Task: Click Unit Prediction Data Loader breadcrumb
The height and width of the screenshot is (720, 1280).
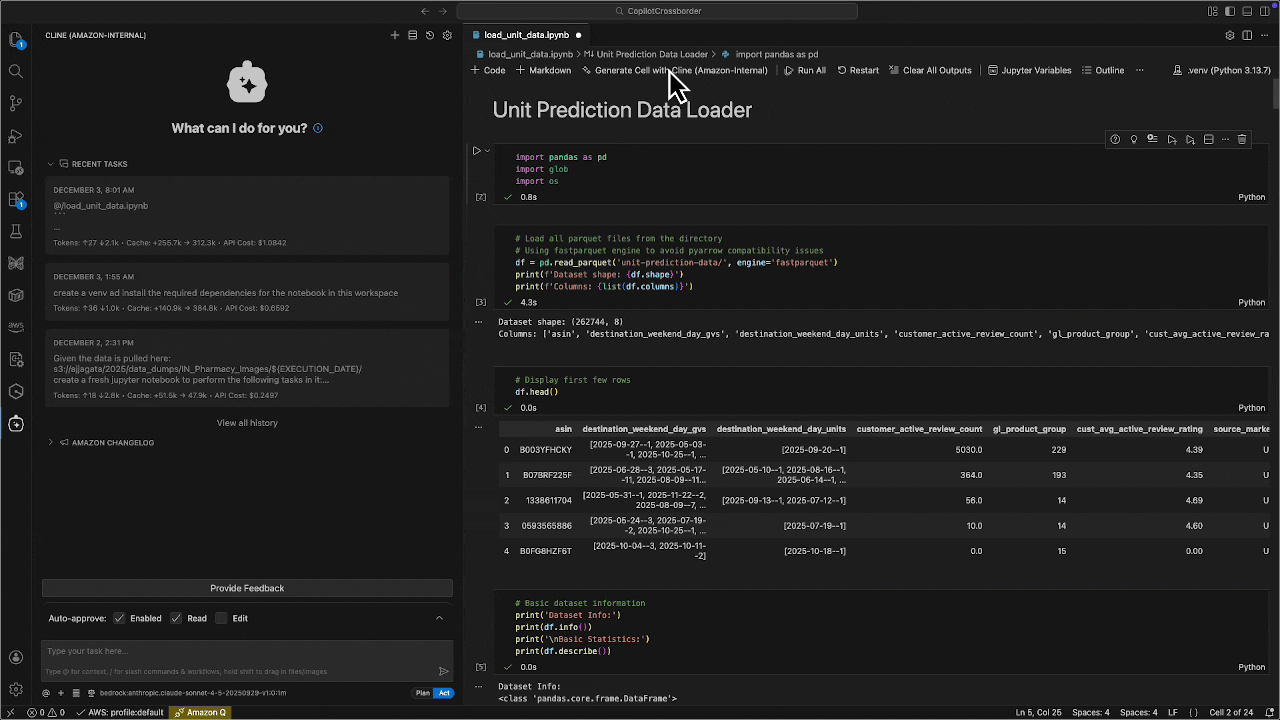Action: click(x=654, y=54)
